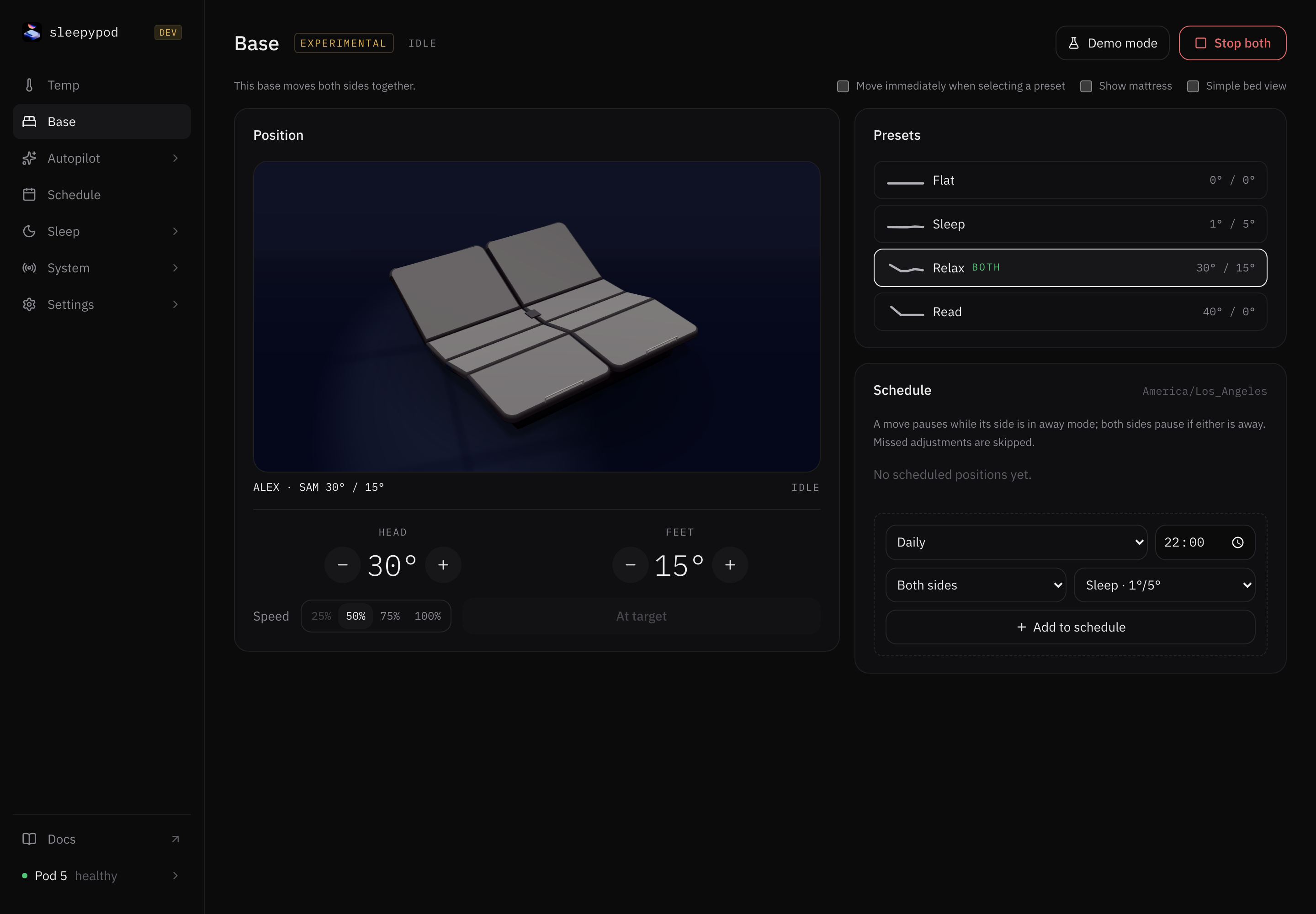
Task: Expand the Autopilot submenu chevron
Action: click(175, 158)
